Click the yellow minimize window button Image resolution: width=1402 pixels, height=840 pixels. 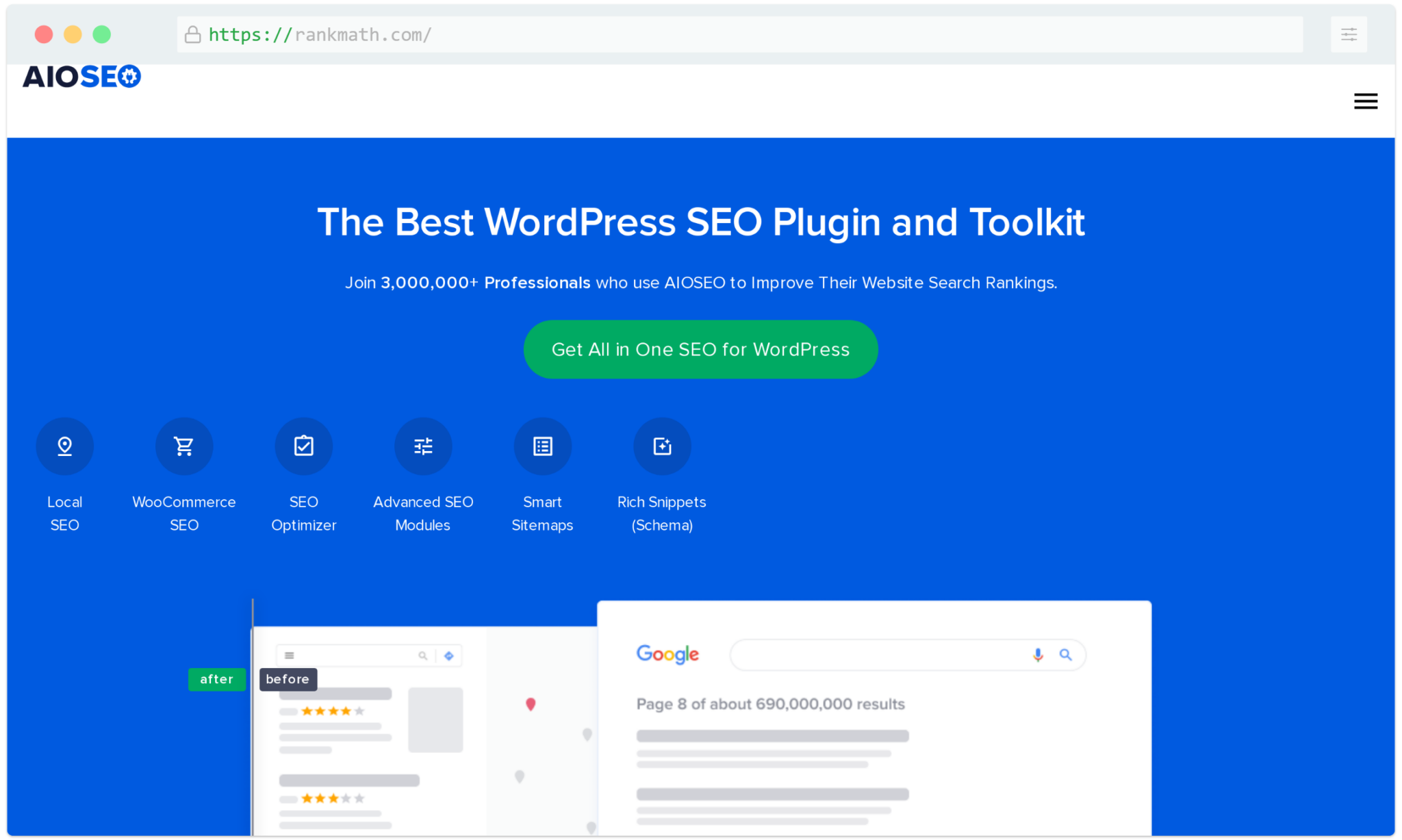point(73,34)
